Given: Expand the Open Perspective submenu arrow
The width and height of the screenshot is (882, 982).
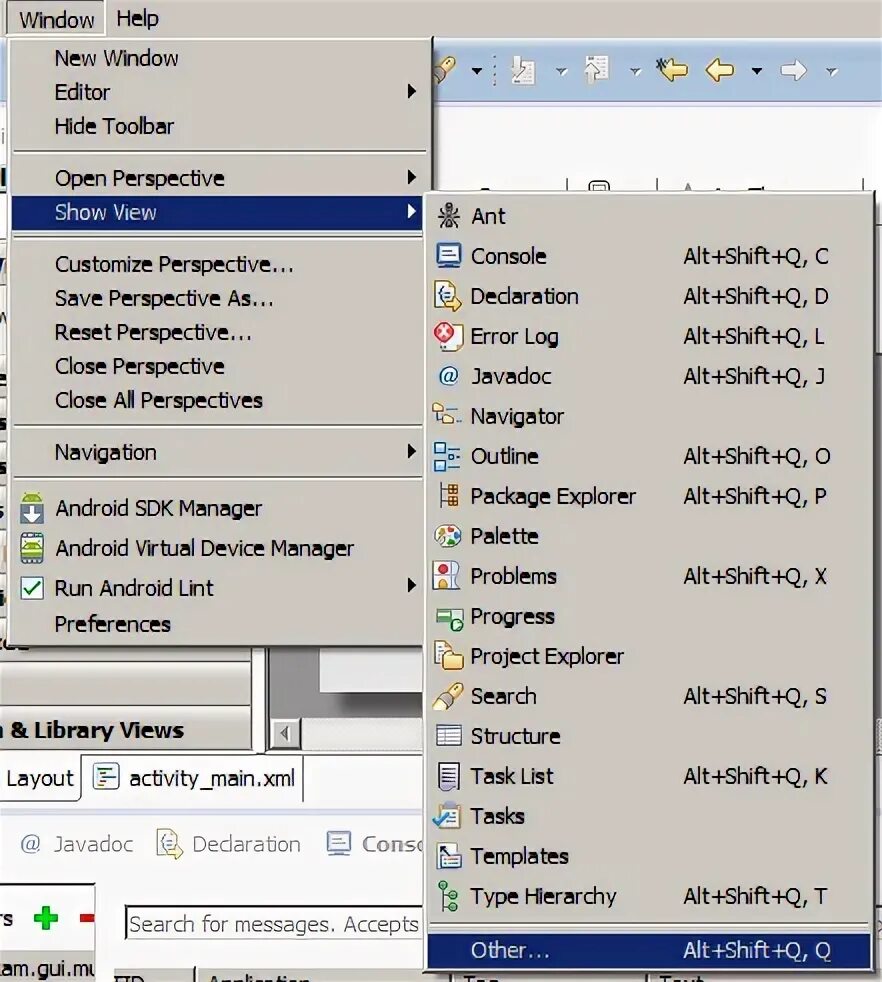Looking at the screenshot, I should pyautogui.click(x=412, y=177).
